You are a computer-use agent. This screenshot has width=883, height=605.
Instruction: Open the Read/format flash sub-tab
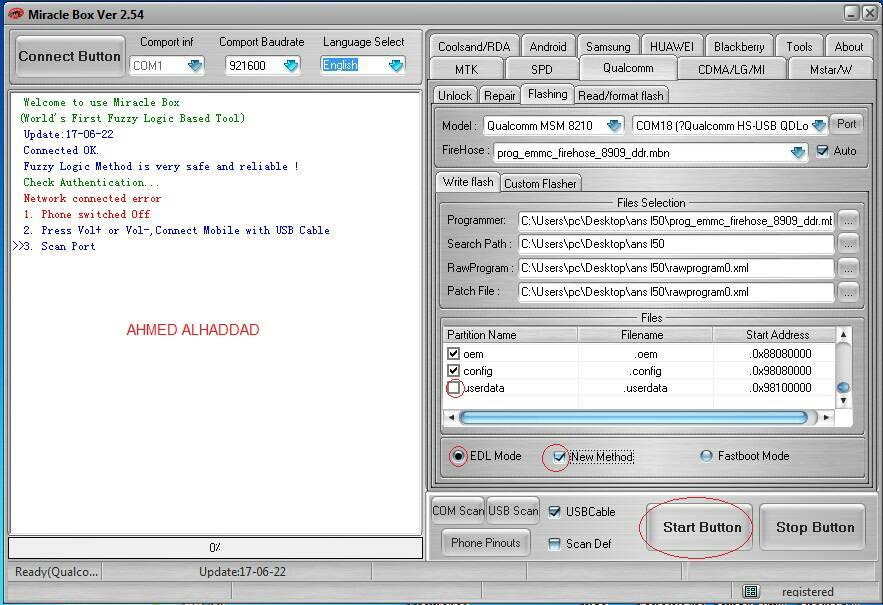[x=621, y=95]
